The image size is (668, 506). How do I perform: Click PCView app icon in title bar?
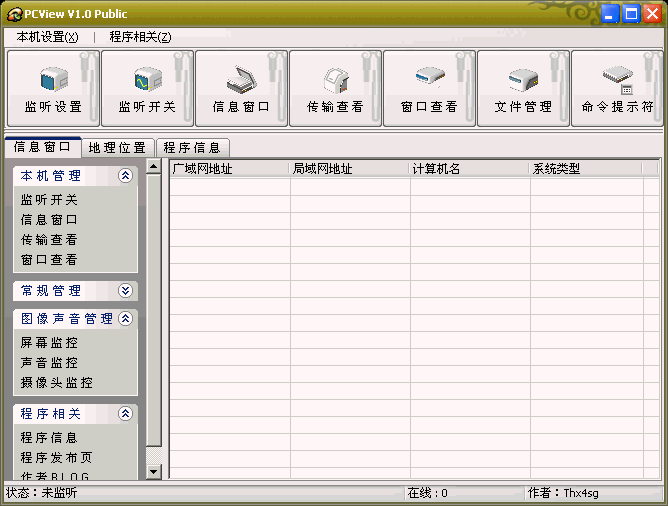click(x=14, y=14)
